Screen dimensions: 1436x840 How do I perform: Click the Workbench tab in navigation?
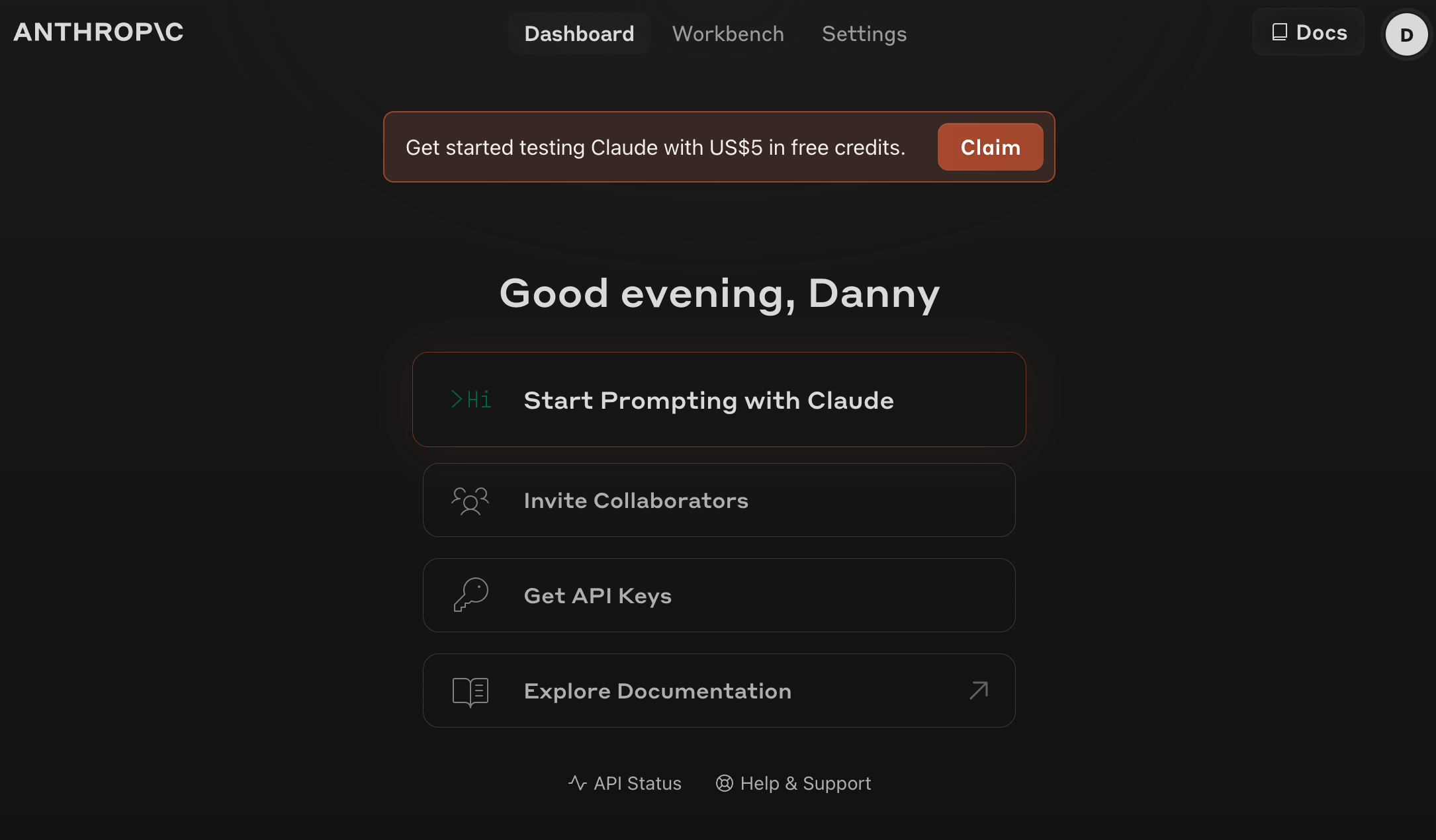(728, 32)
